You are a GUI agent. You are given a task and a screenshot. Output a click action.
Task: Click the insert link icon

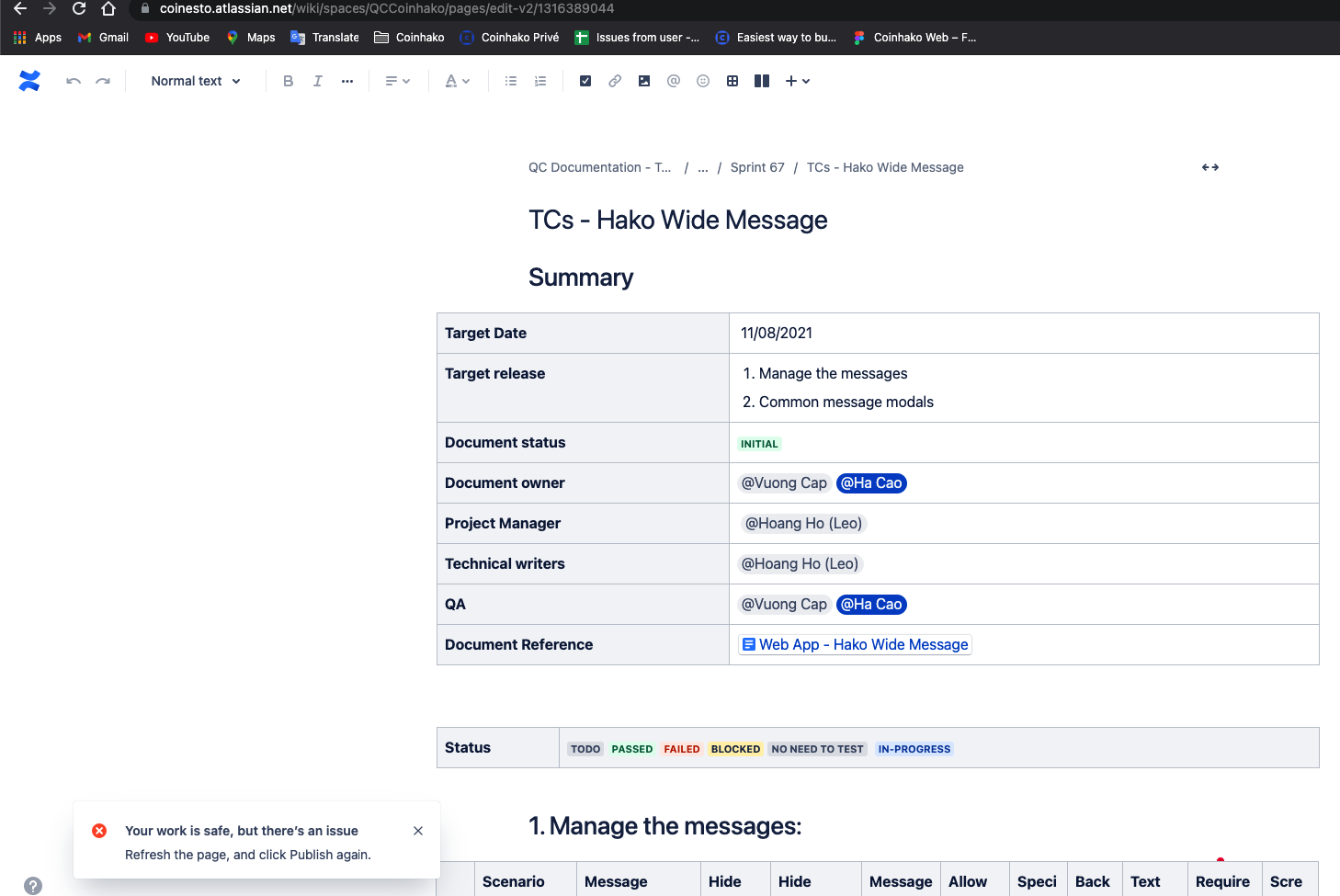[615, 81]
